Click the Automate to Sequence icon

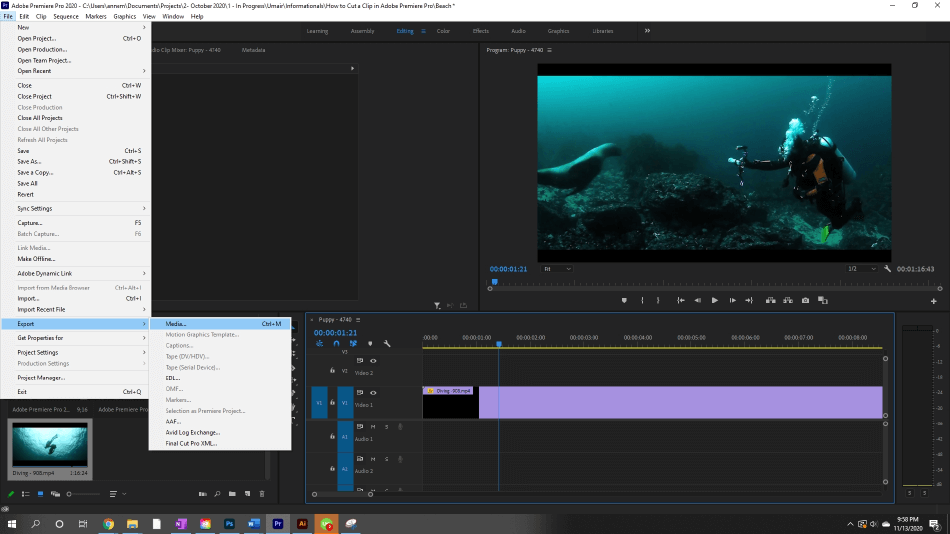tap(203, 494)
